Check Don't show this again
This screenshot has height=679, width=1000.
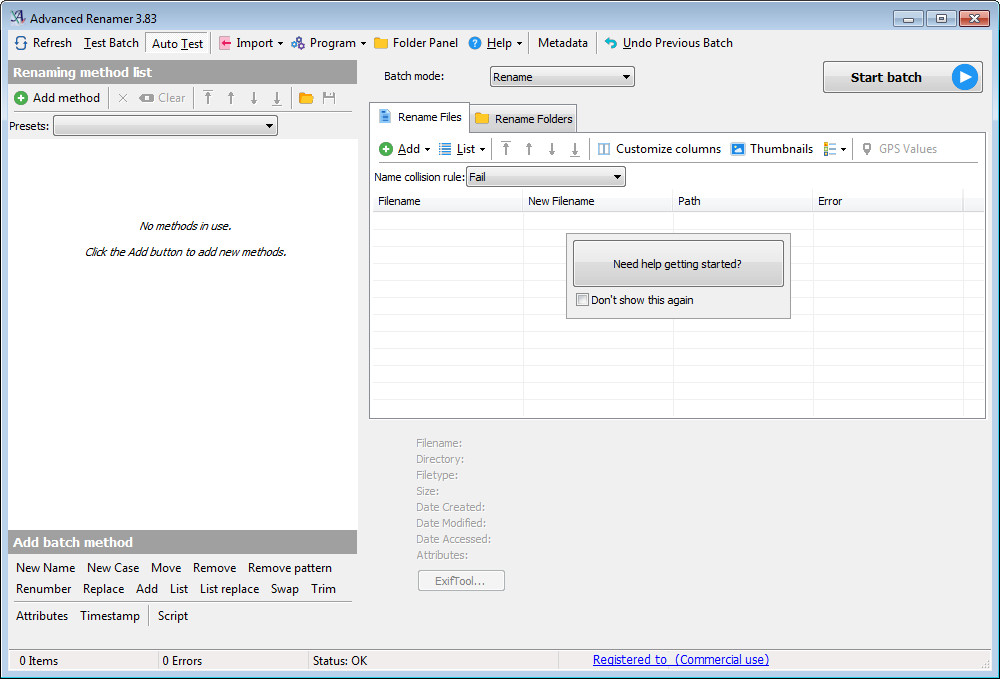coord(582,300)
